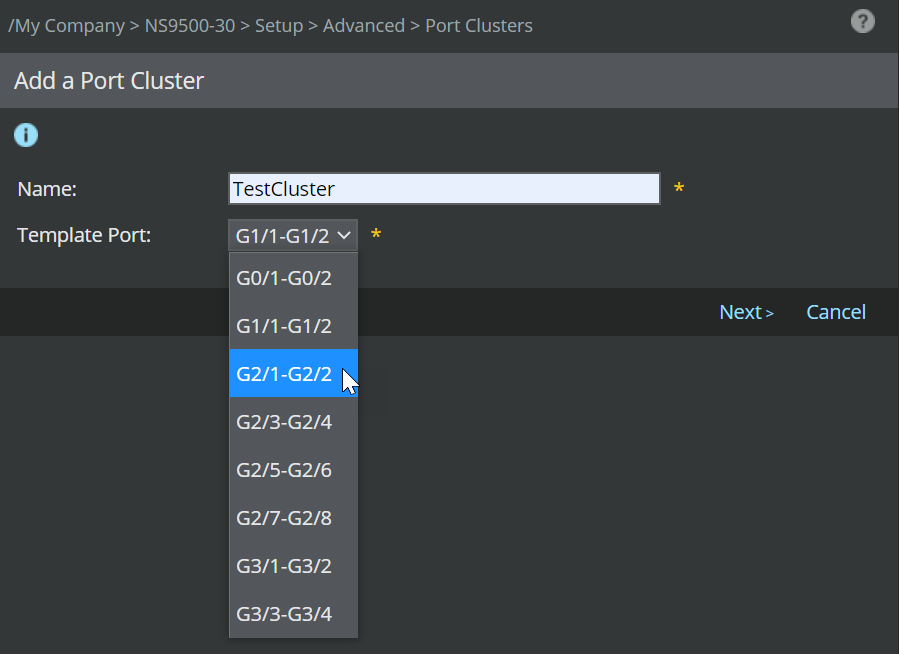
Task: Go to Setup in the breadcrumb
Action: coord(279,26)
